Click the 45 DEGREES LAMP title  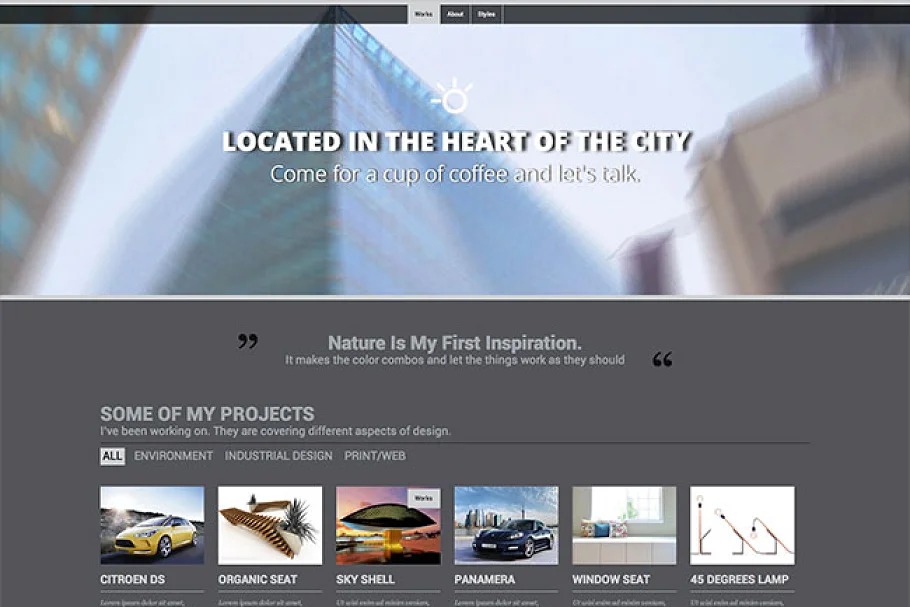(x=739, y=579)
